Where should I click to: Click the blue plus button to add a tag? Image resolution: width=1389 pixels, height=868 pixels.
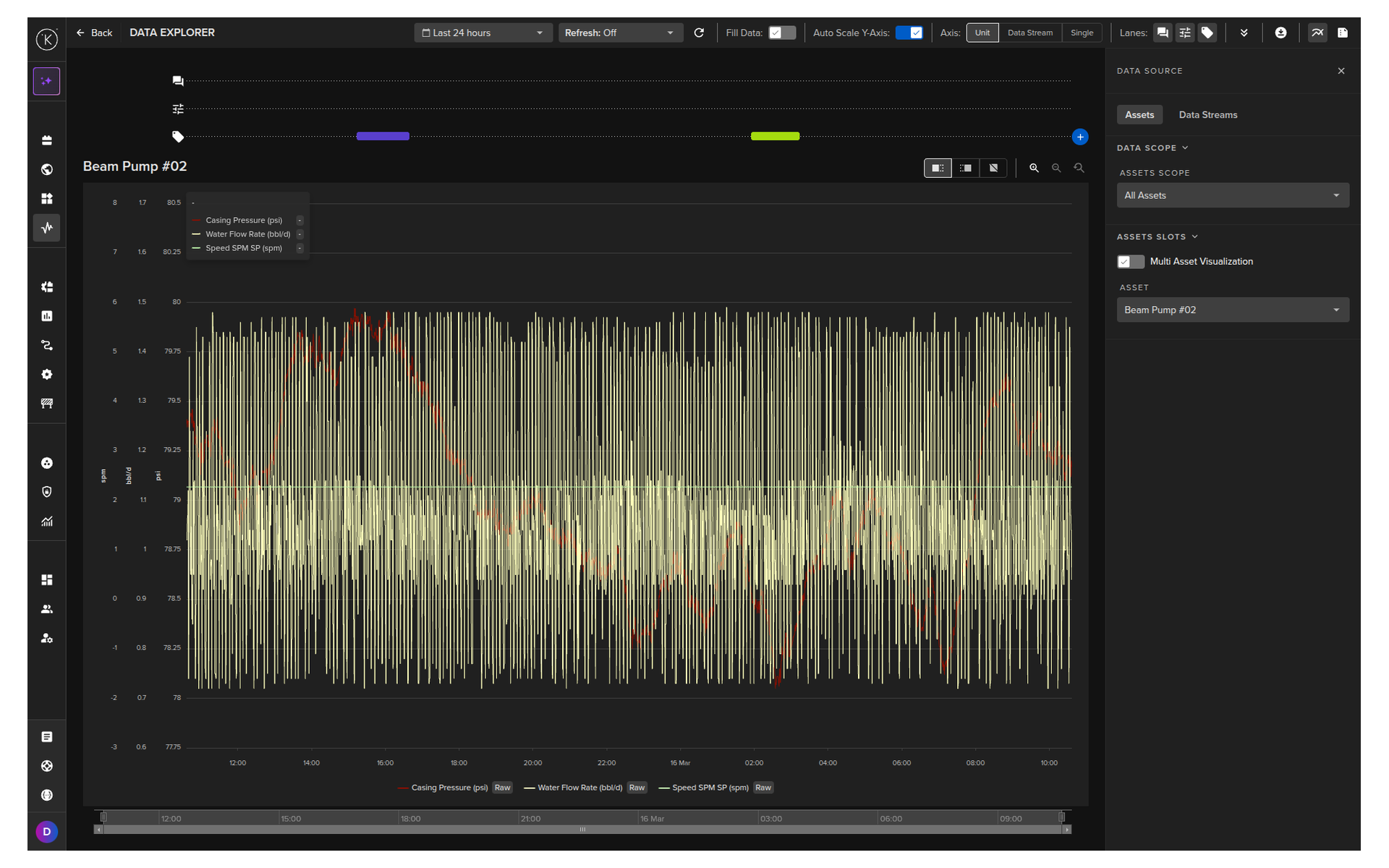[1080, 137]
